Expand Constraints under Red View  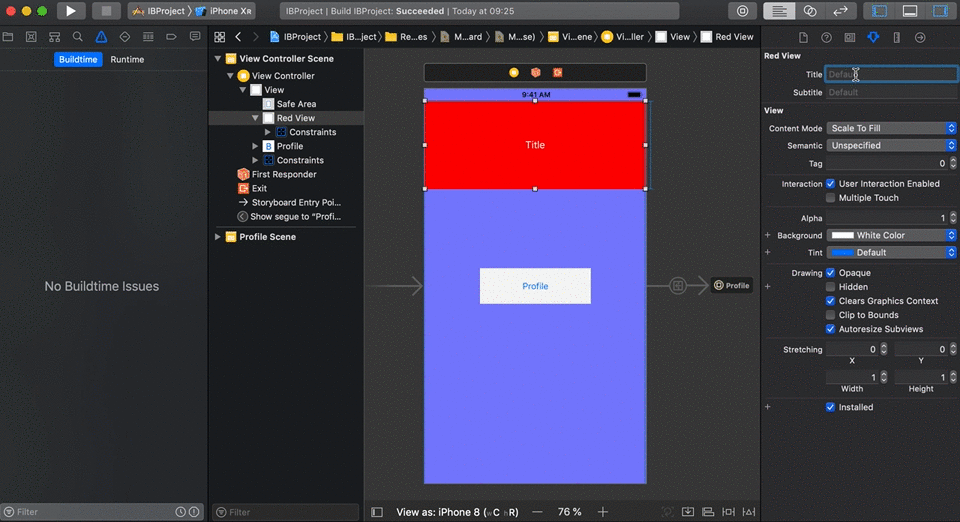(x=268, y=132)
